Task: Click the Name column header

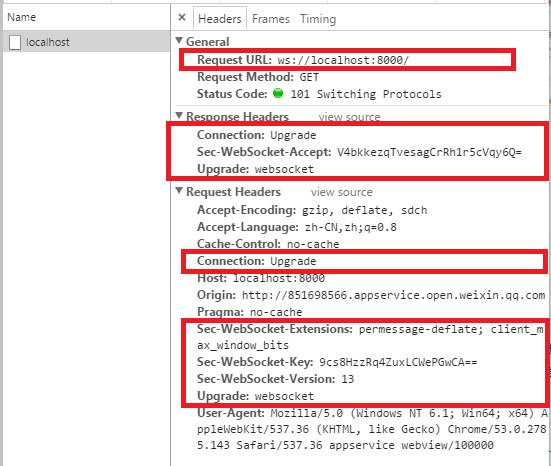Action: [22, 17]
